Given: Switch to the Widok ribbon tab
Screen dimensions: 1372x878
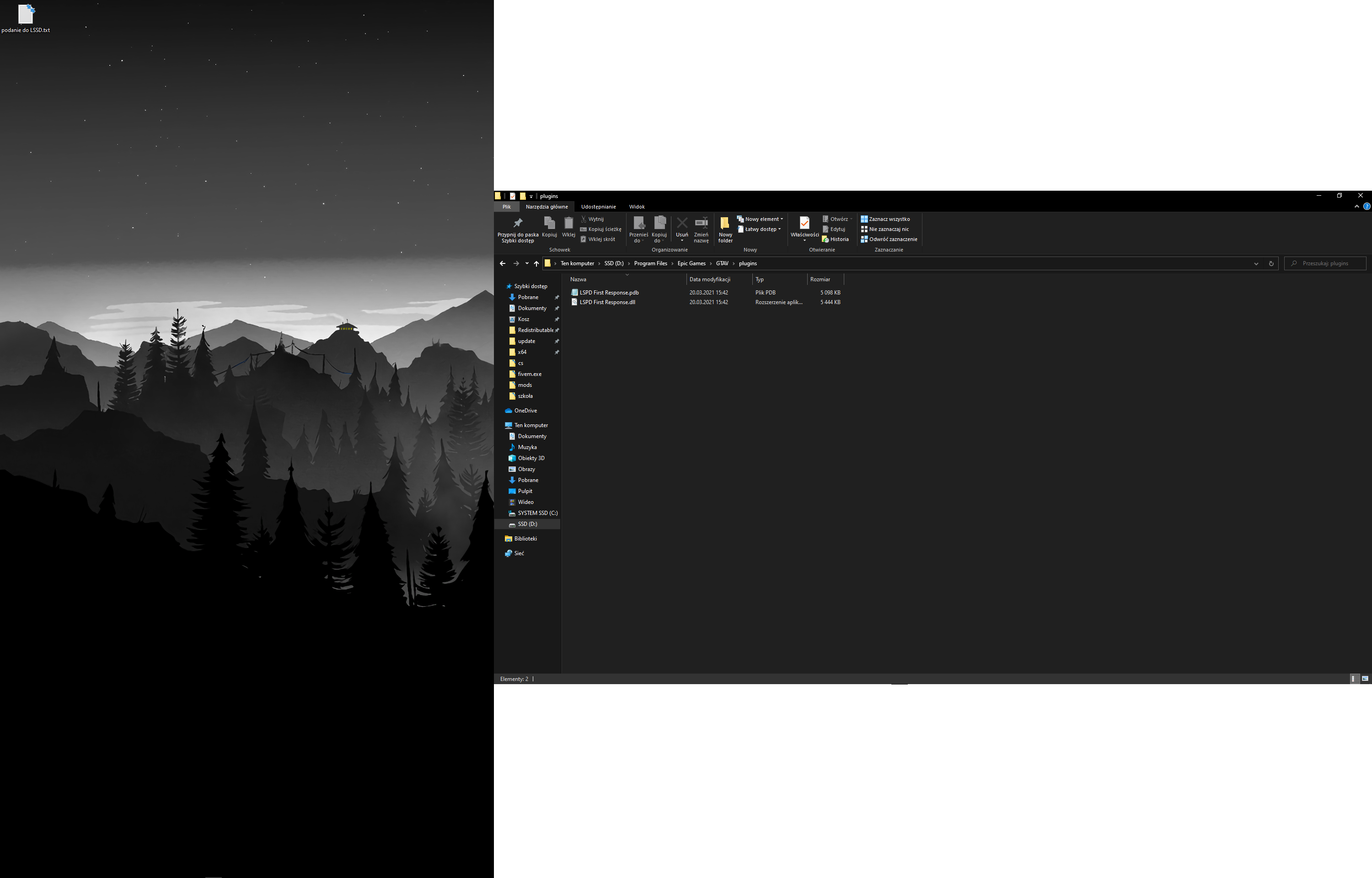Looking at the screenshot, I should [637, 206].
